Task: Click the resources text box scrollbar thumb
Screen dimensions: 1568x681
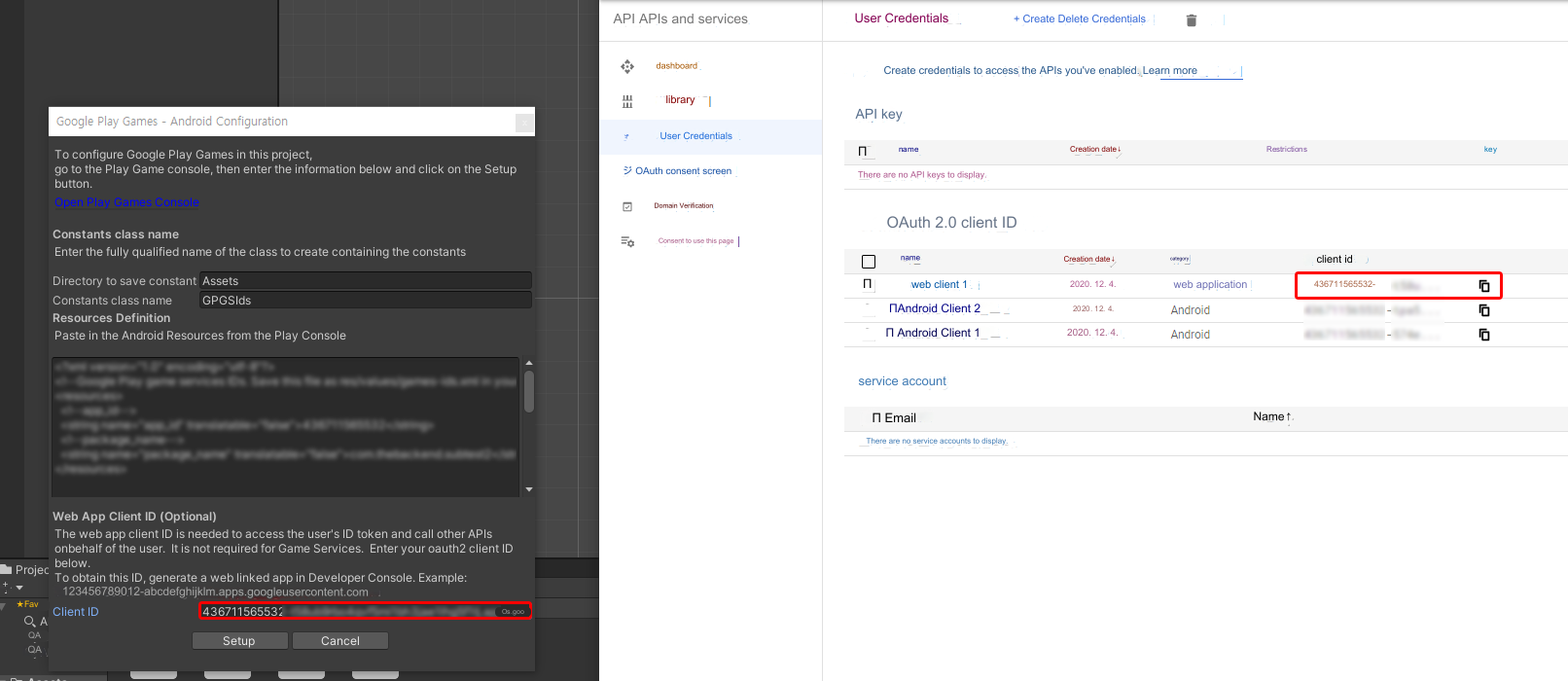Action: [529, 391]
